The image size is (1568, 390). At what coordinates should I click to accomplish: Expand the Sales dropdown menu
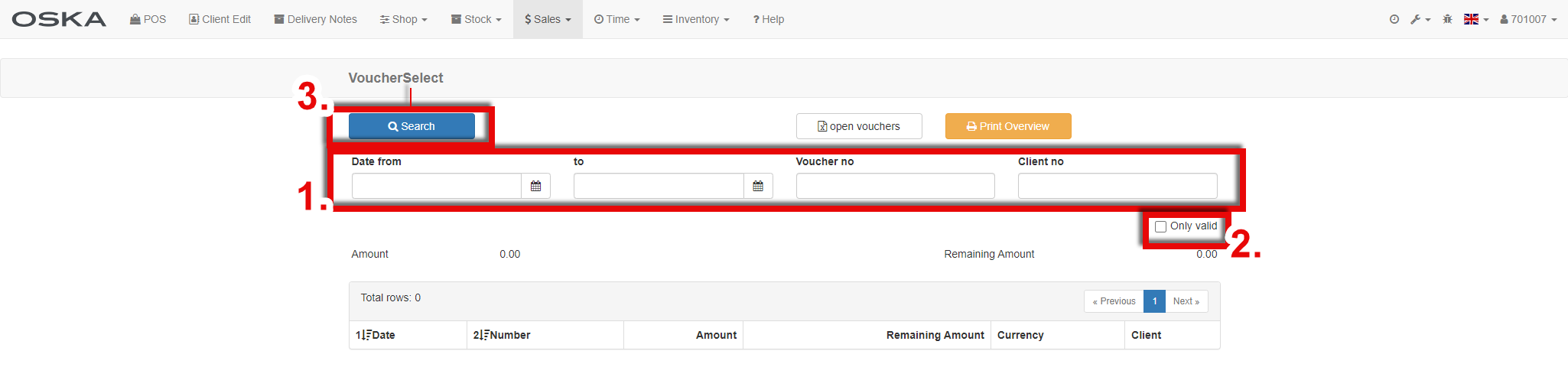(548, 19)
